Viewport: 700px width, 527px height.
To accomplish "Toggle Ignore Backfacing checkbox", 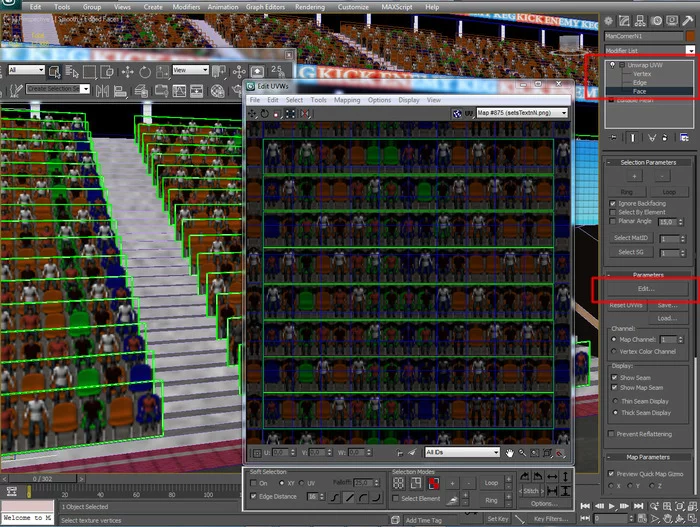I will click(612, 204).
